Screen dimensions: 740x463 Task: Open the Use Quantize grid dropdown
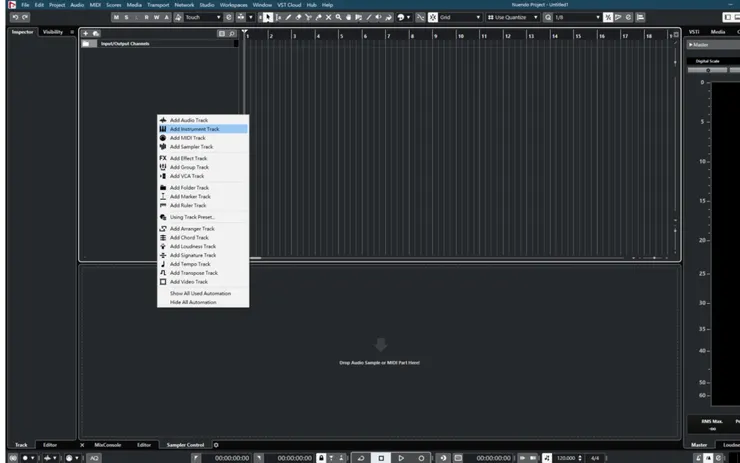click(x=513, y=17)
